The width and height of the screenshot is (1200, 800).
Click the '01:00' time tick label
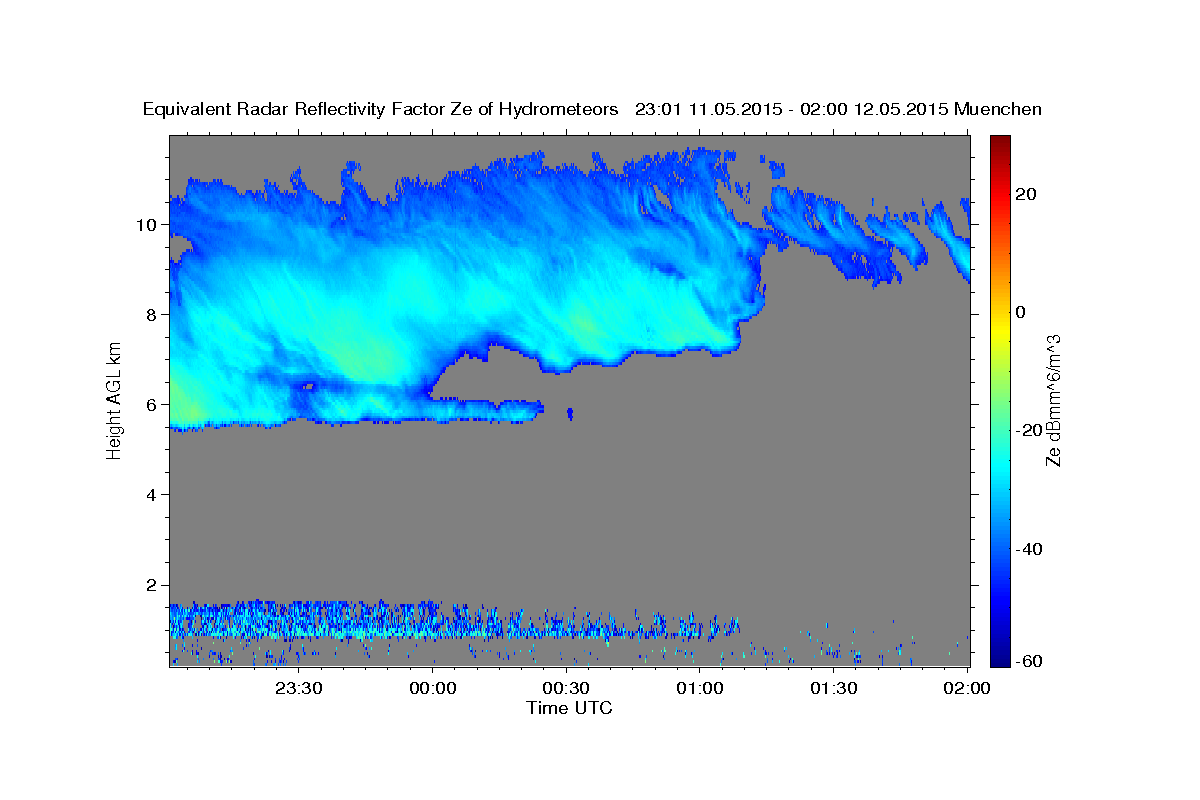coord(700,688)
